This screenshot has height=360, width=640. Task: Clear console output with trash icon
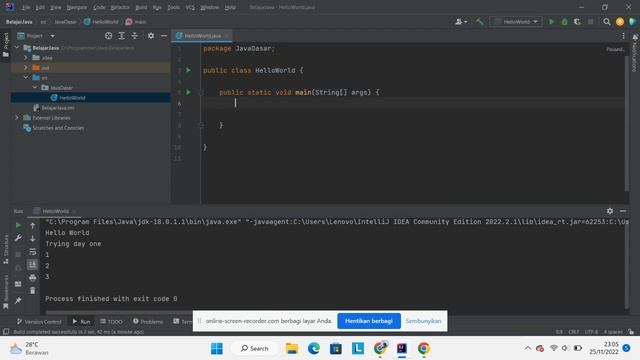pos(33,291)
